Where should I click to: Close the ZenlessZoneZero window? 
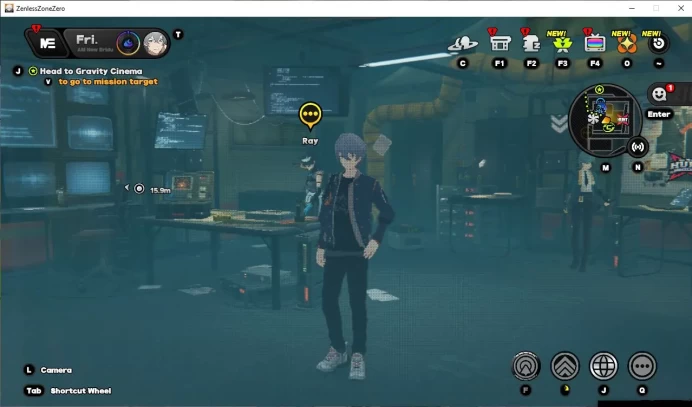(x=681, y=8)
